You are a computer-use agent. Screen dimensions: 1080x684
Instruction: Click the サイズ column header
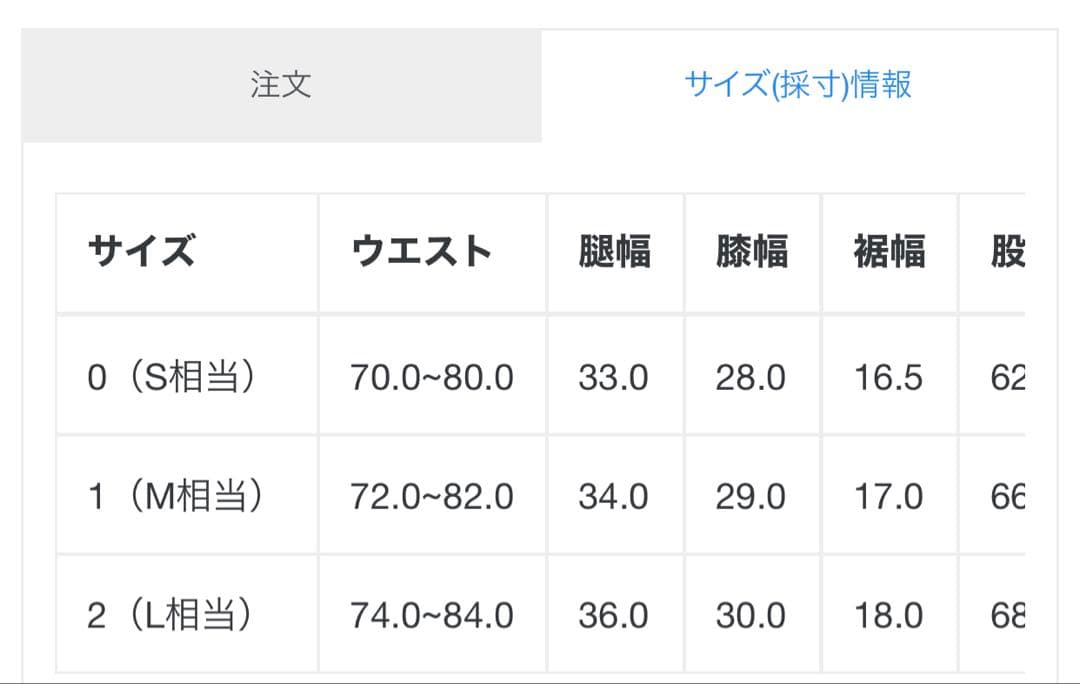click(x=141, y=252)
